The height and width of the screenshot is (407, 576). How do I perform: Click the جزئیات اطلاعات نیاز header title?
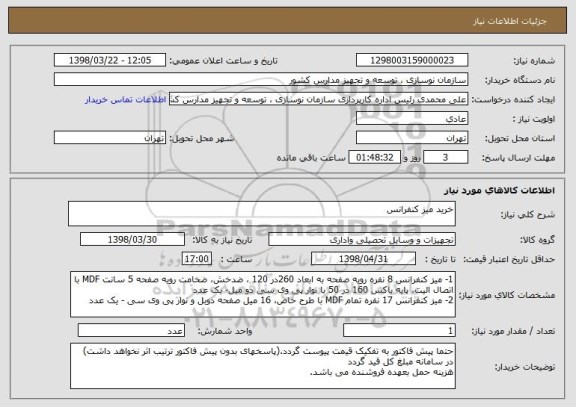click(510, 21)
